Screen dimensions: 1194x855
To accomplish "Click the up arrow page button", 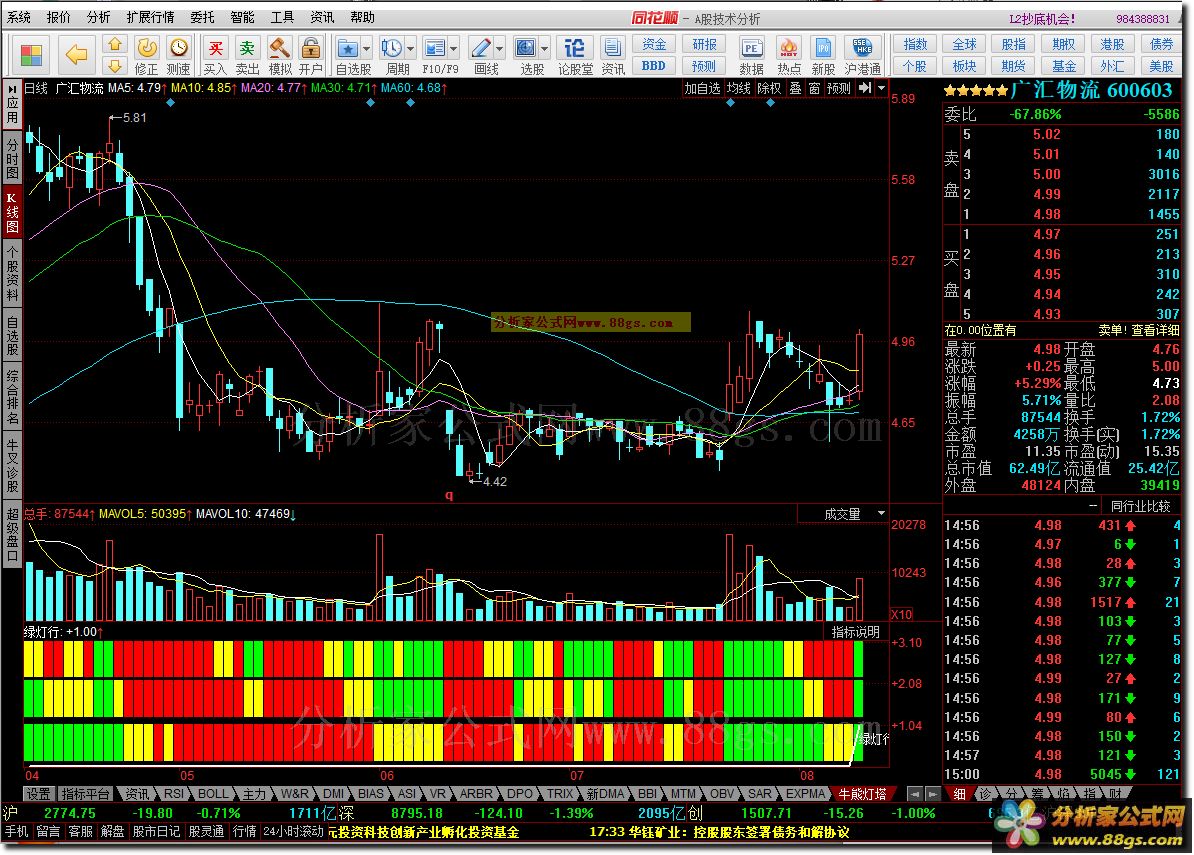I will 114,44.
